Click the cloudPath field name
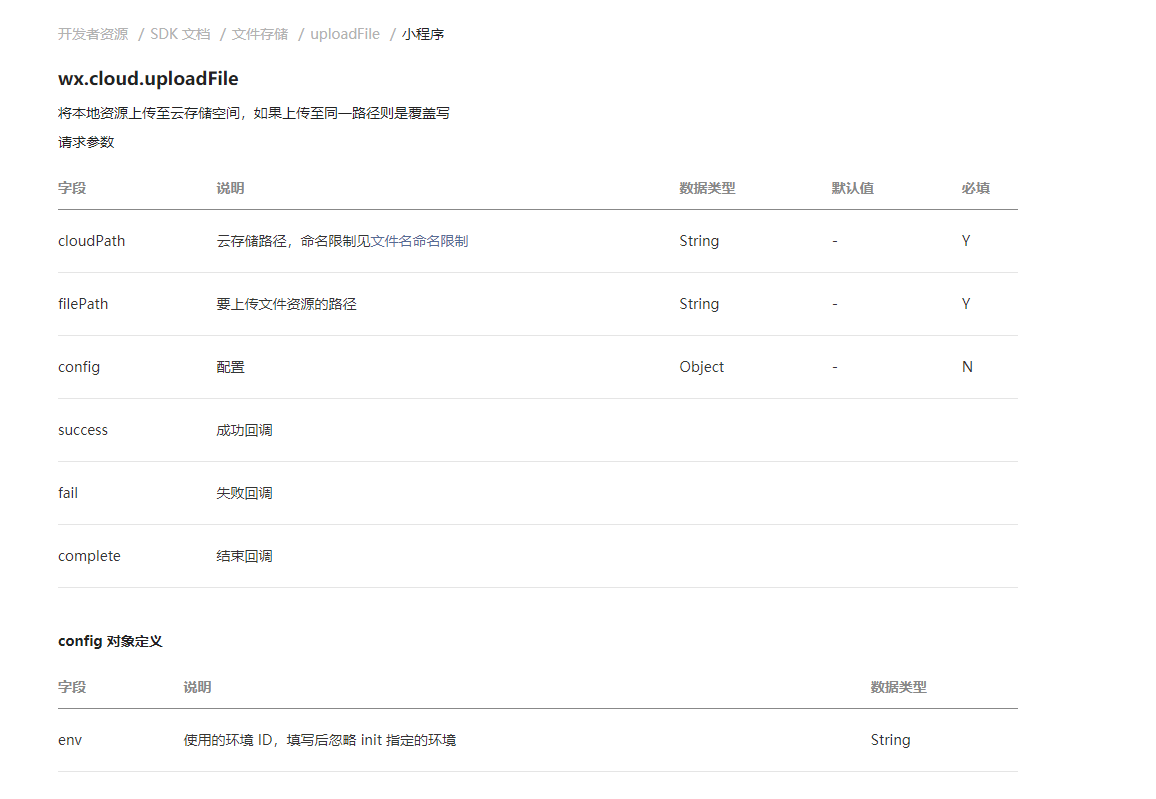1156x799 pixels. pos(91,241)
